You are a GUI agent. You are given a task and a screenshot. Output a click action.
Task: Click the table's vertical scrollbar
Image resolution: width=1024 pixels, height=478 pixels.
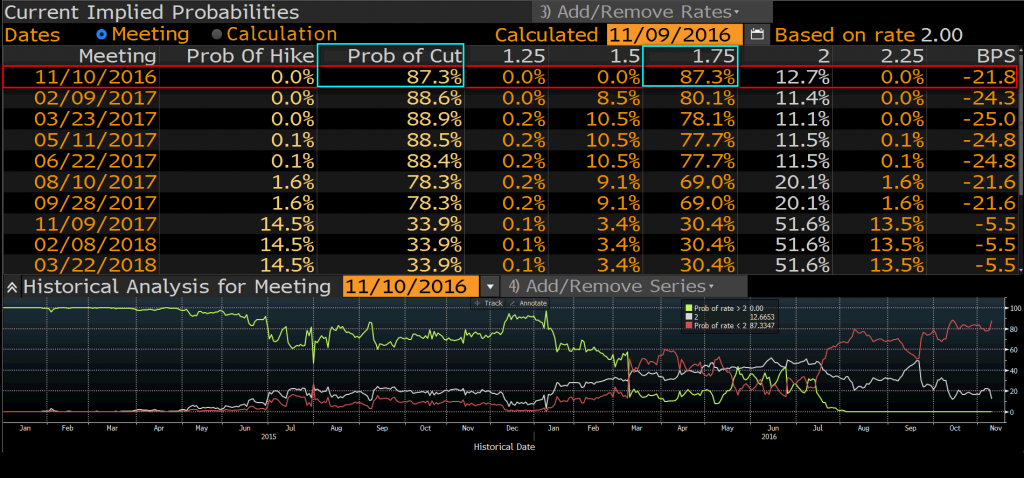[x=1021, y=160]
